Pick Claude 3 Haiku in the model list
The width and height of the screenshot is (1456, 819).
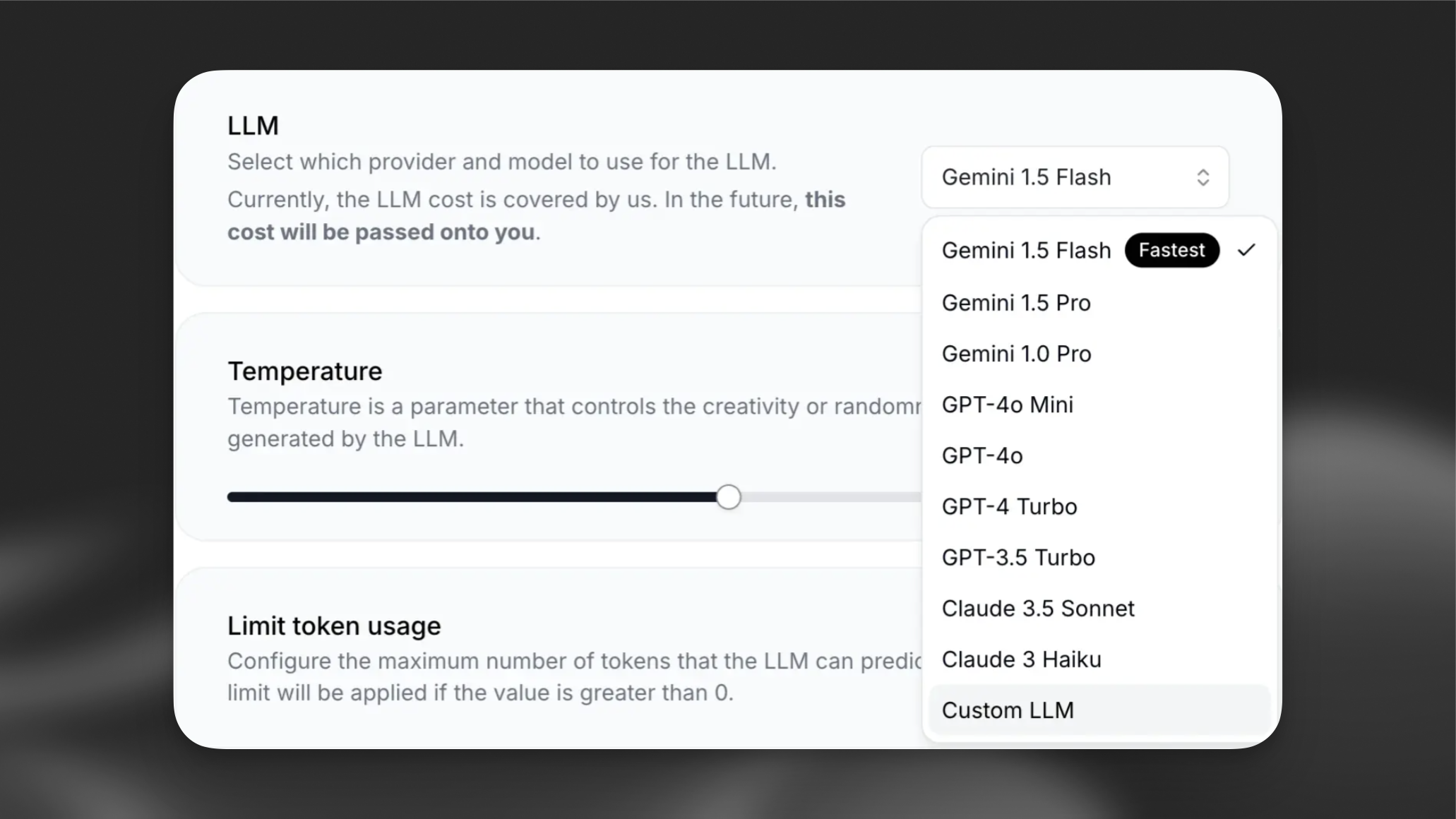click(1021, 659)
